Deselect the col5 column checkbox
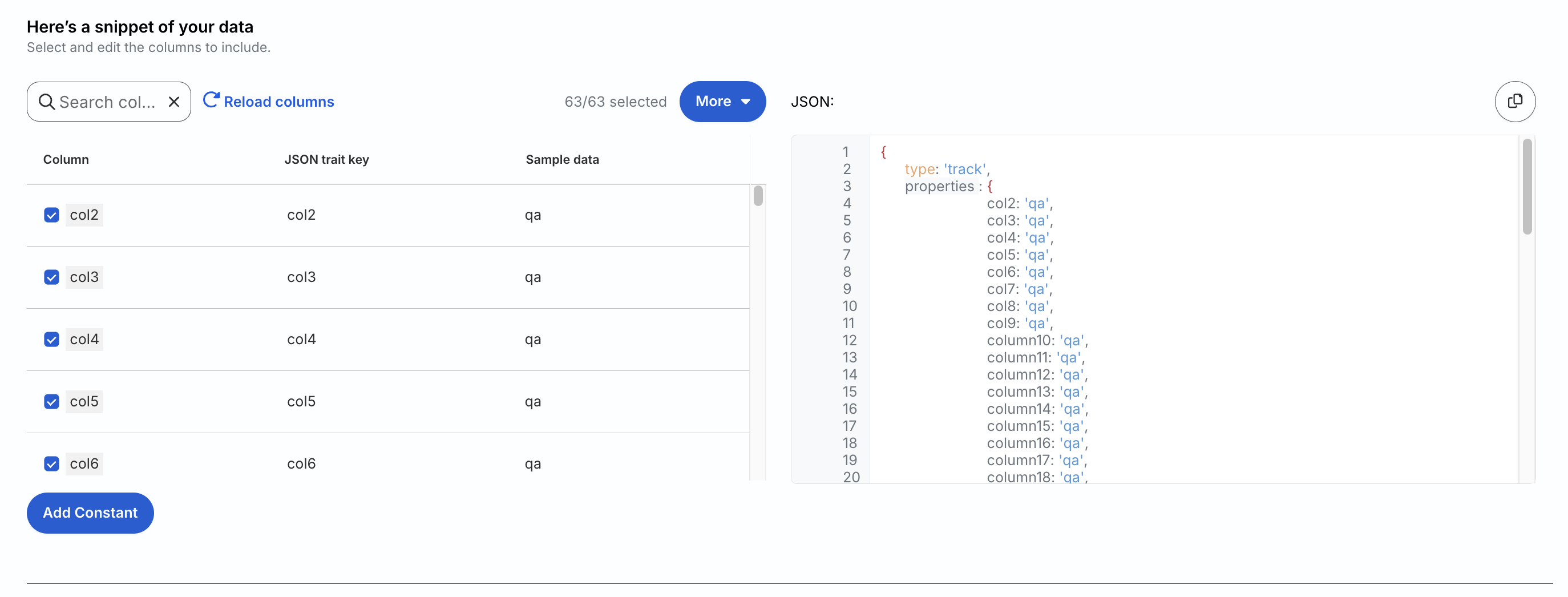 pos(52,402)
